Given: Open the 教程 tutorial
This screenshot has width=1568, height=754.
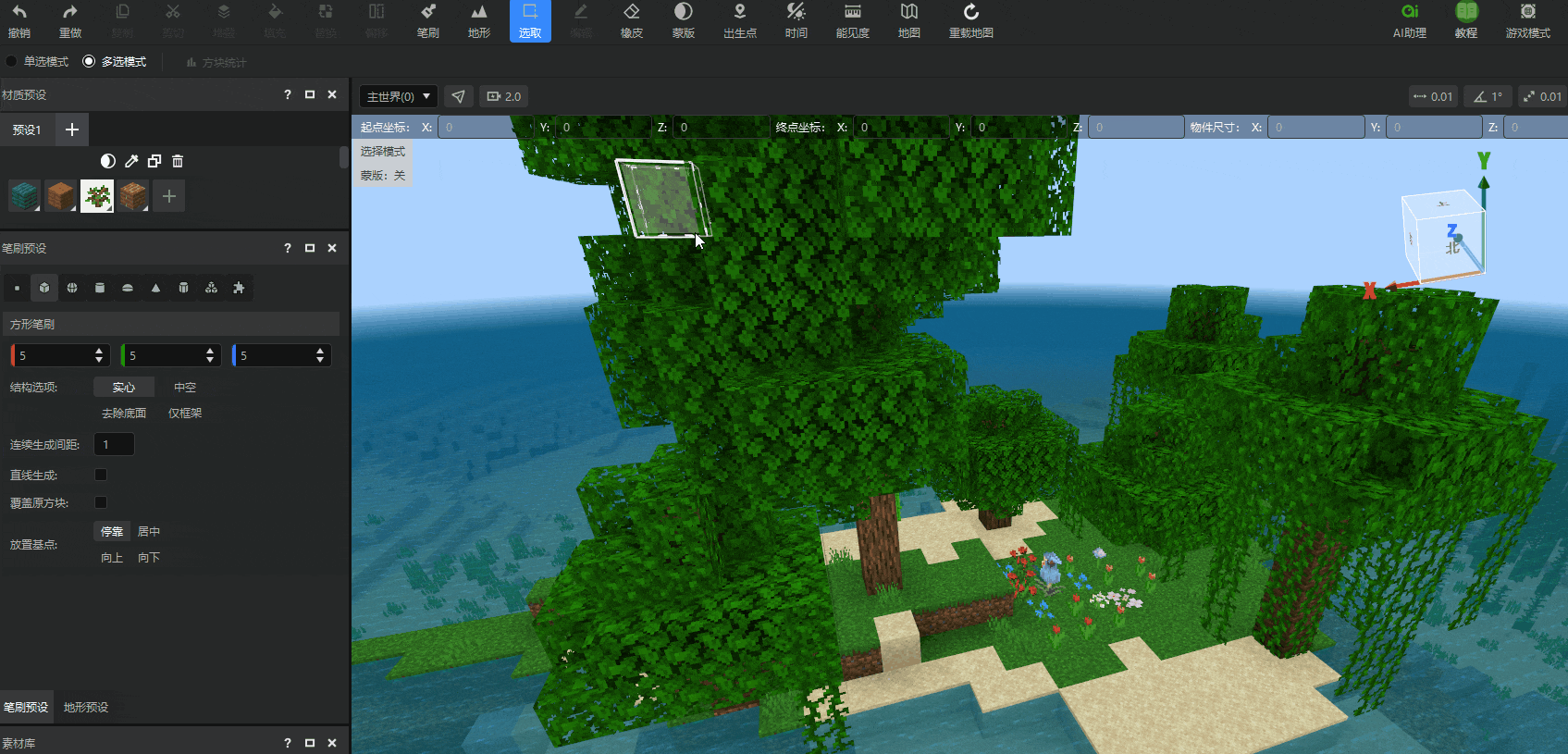Looking at the screenshot, I should 1466,20.
